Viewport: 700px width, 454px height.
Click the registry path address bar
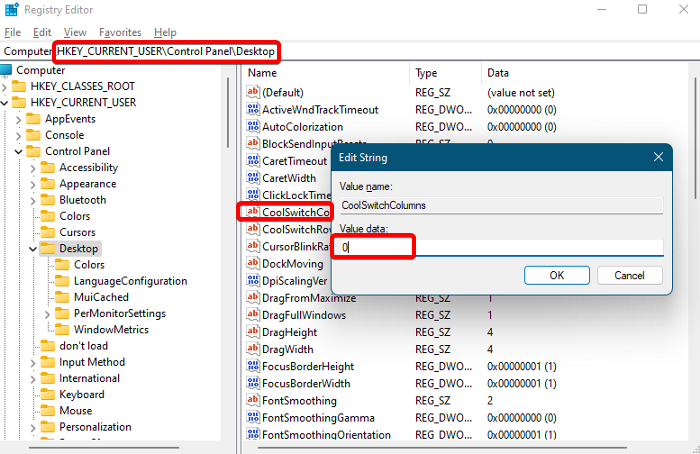[350, 51]
